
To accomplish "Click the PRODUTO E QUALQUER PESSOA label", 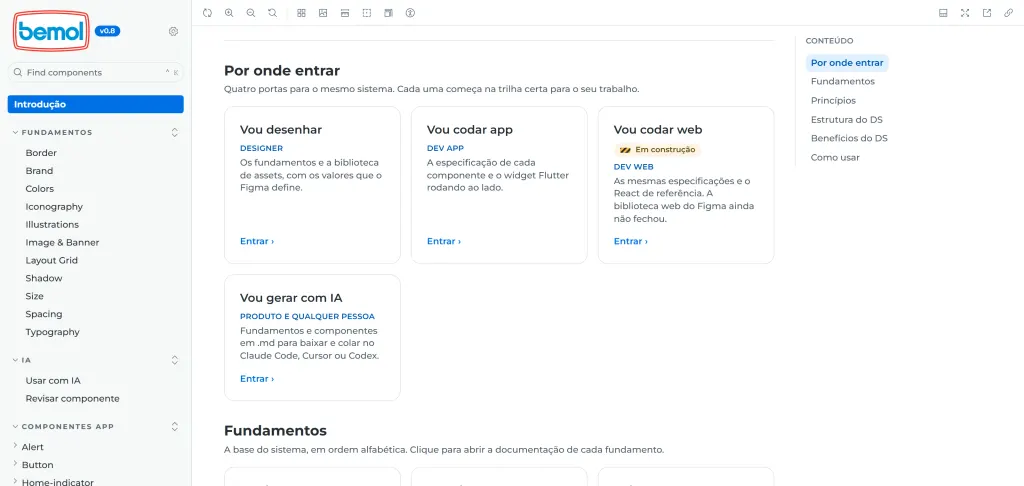I will (x=307, y=317).
